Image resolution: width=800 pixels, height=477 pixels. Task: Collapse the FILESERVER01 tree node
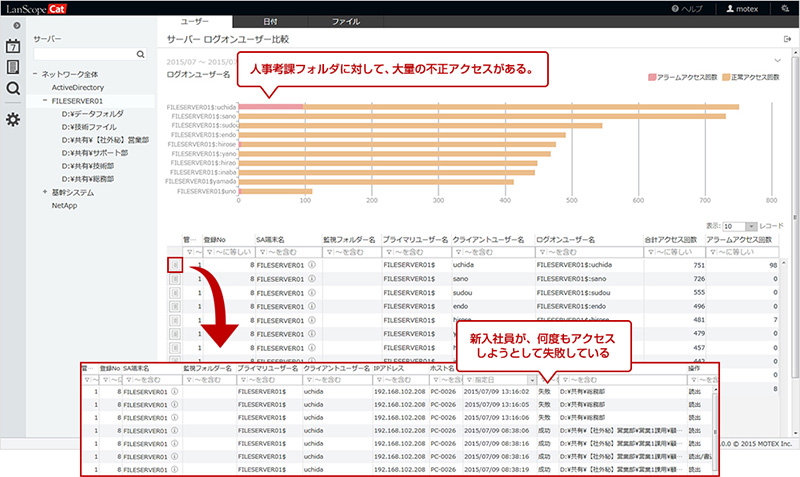45,101
